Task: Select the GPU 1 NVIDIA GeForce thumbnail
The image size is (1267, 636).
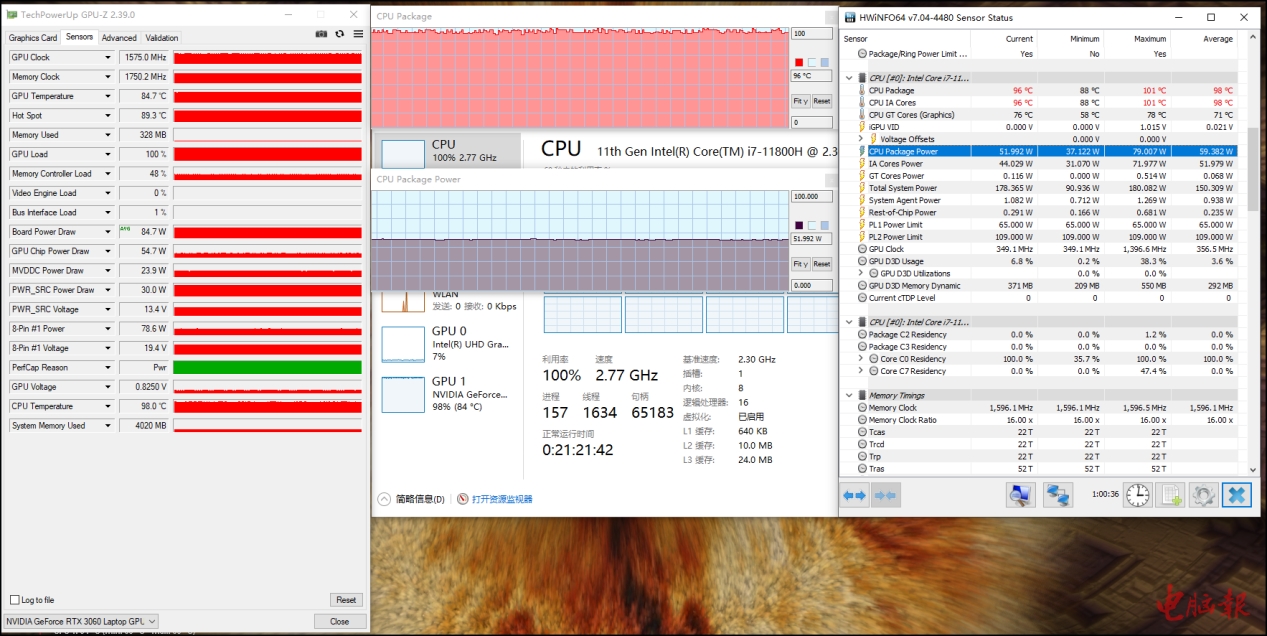Action: pos(403,394)
